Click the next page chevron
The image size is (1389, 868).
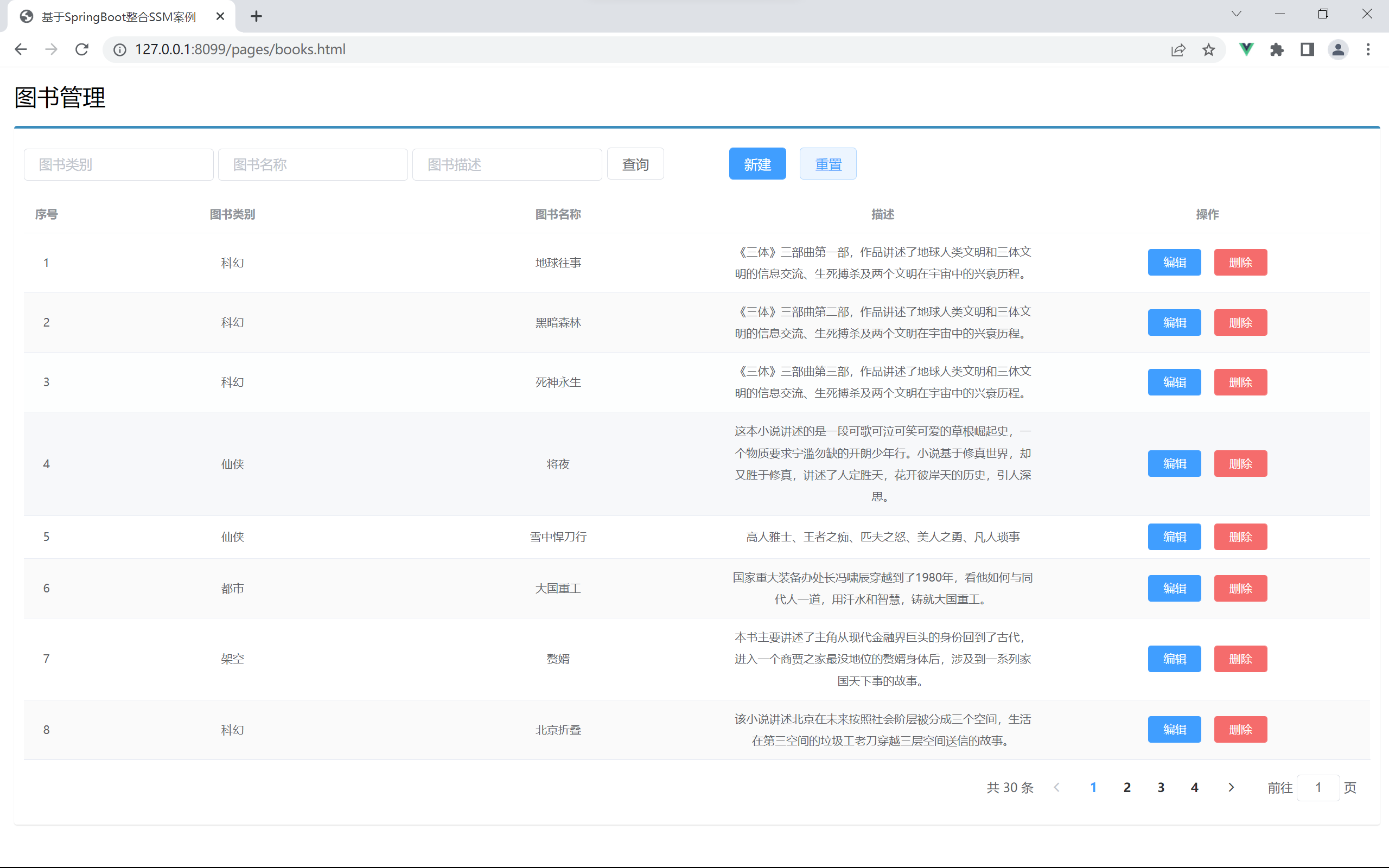[1231, 787]
